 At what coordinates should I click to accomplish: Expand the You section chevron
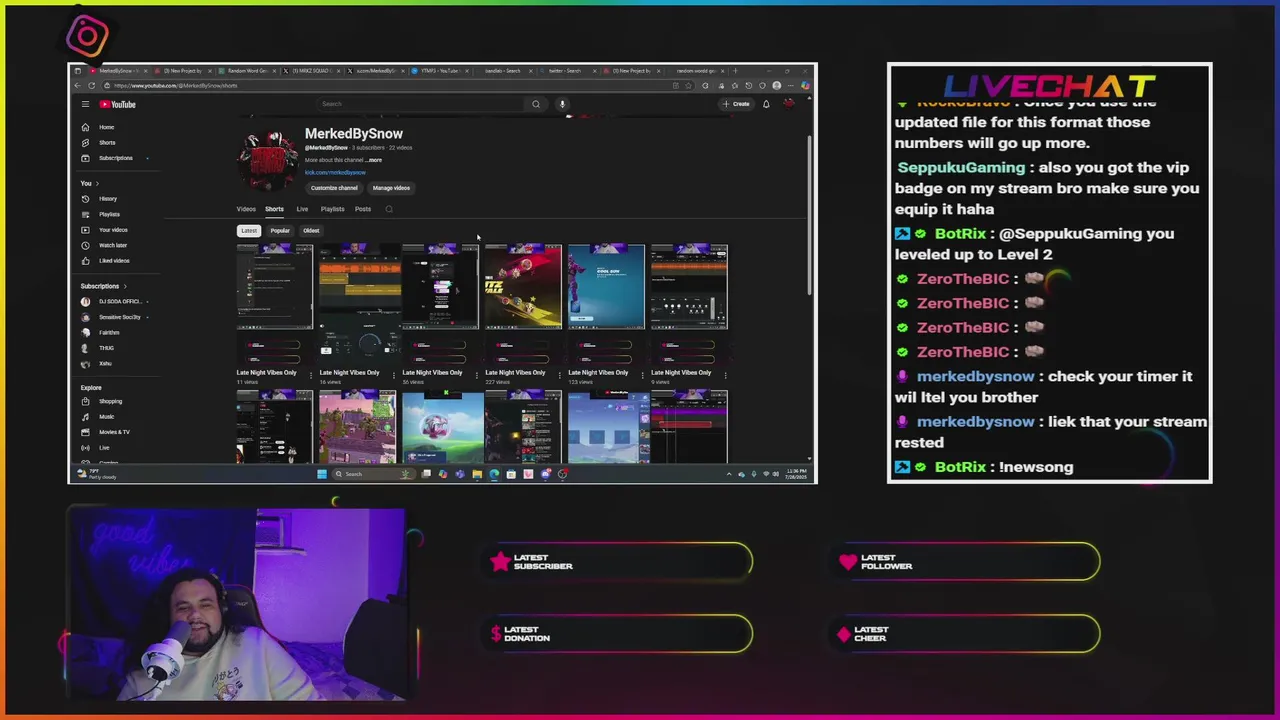pos(97,183)
